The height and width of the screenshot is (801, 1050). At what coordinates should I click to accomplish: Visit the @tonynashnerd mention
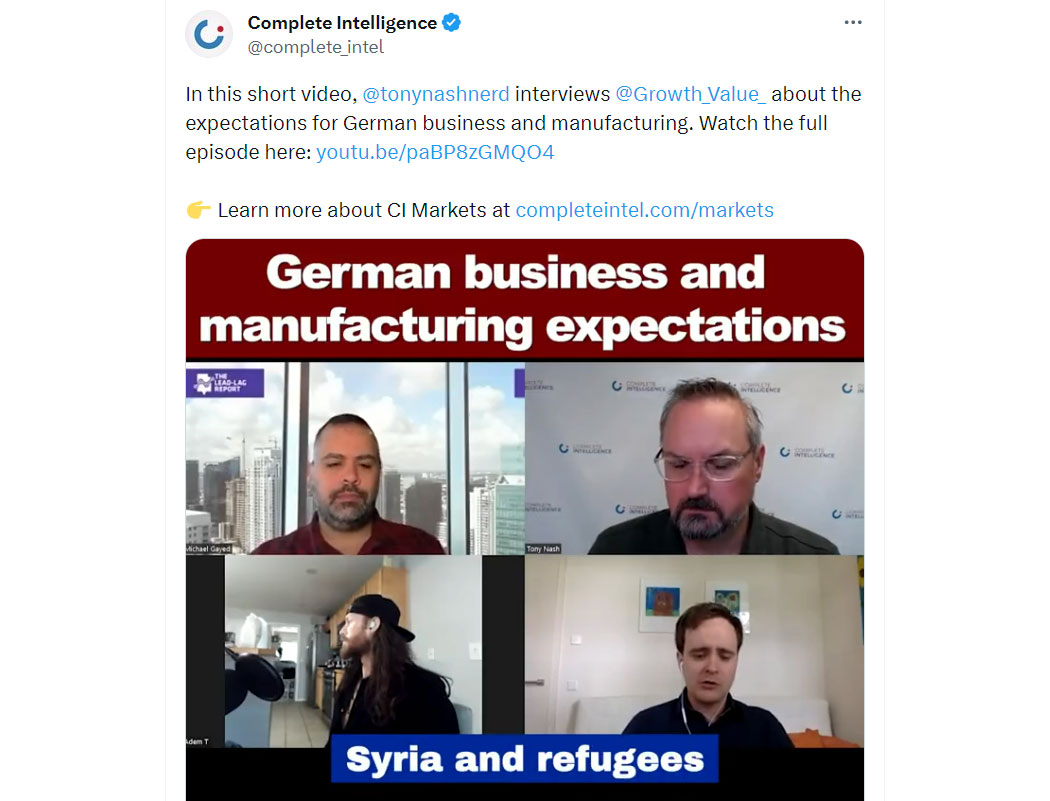pos(436,94)
